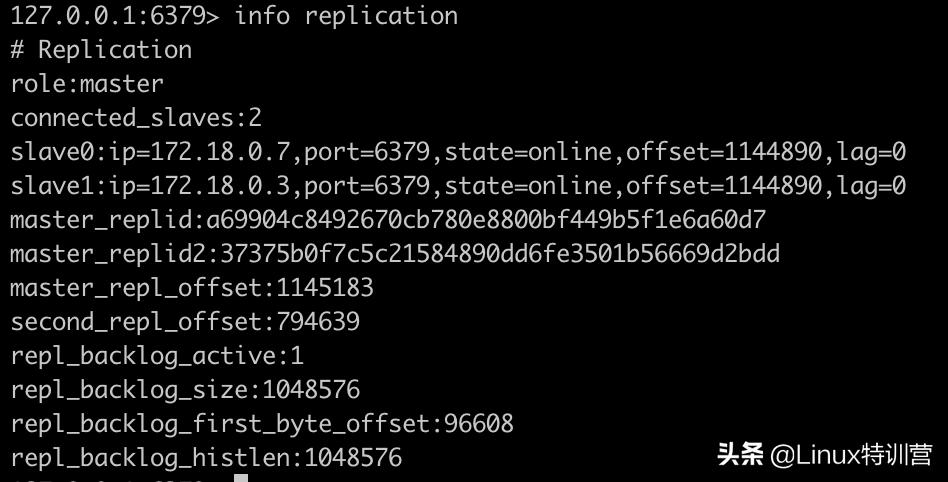Click the '@Linux特训营' watermark text
Image resolution: width=948 pixels, height=482 pixels.
pos(851,455)
